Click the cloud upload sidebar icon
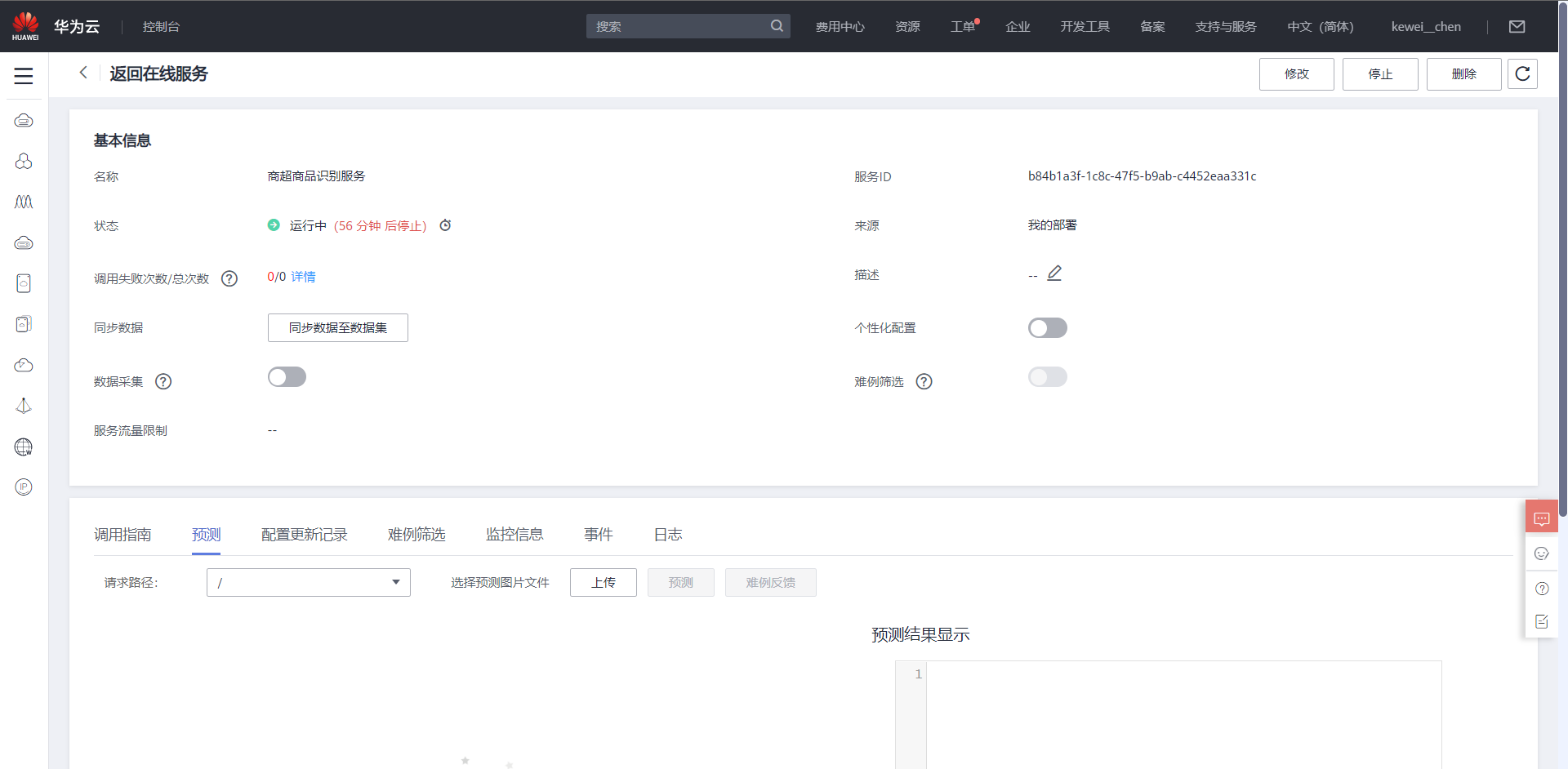Viewport: 1568px width, 769px height. pos(24,365)
